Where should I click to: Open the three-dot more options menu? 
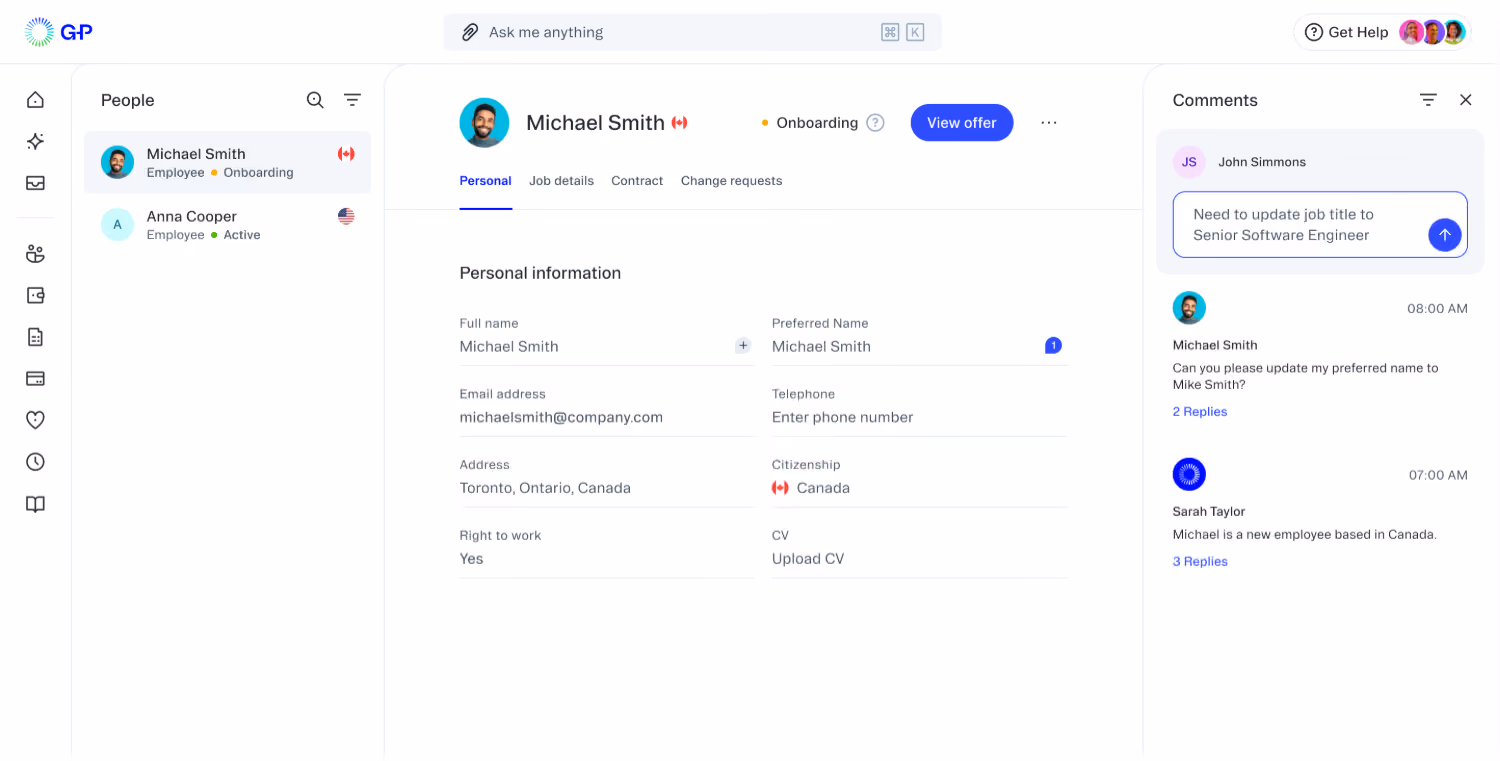pyautogui.click(x=1048, y=123)
